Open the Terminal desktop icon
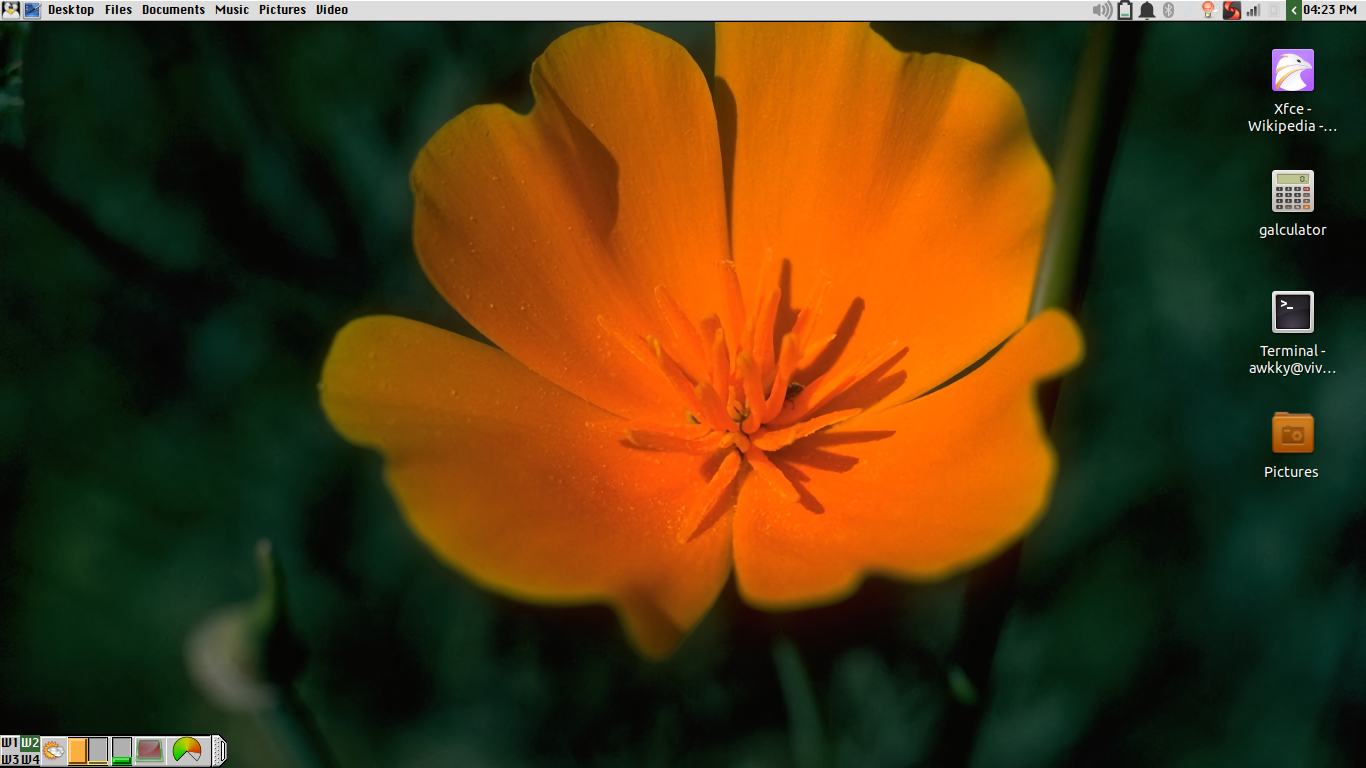The width and height of the screenshot is (1366, 768). [x=1292, y=312]
